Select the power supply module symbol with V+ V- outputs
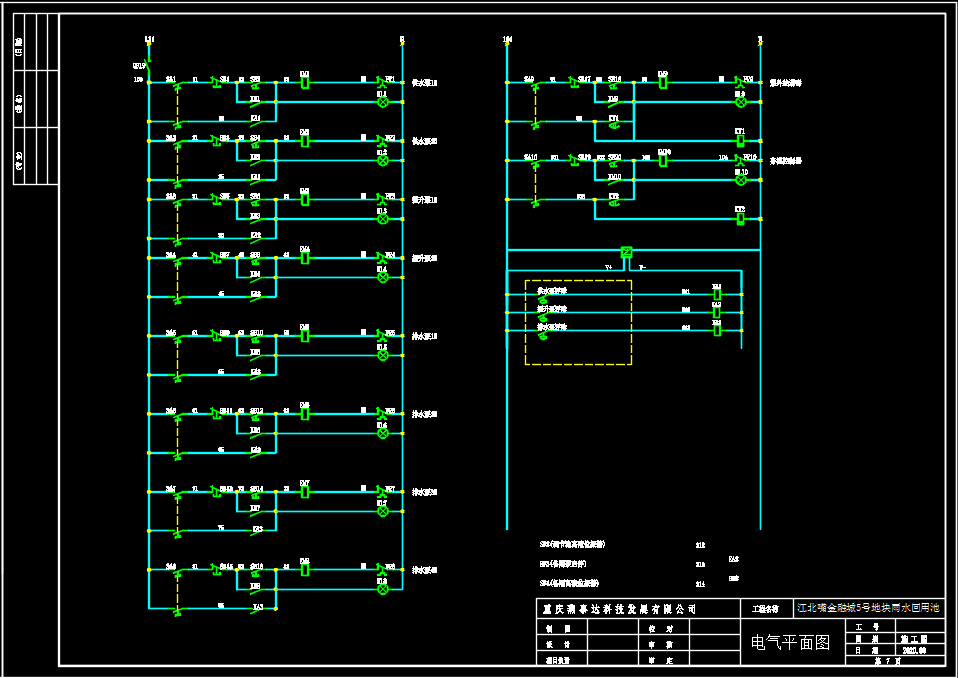The height and width of the screenshot is (678, 958). pyautogui.click(x=626, y=252)
